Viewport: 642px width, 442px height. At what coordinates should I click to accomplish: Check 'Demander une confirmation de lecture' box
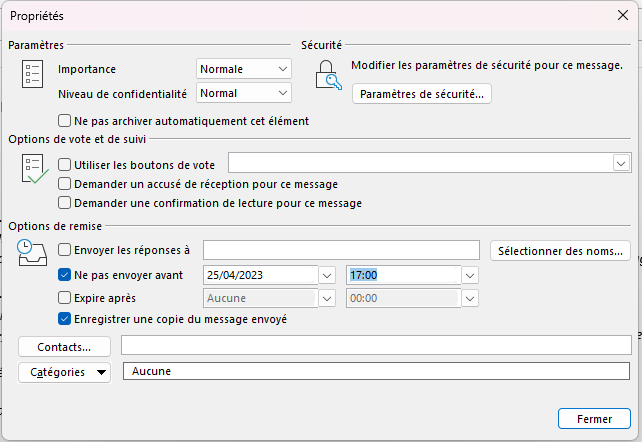pyautogui.click(x=65, y=203)
